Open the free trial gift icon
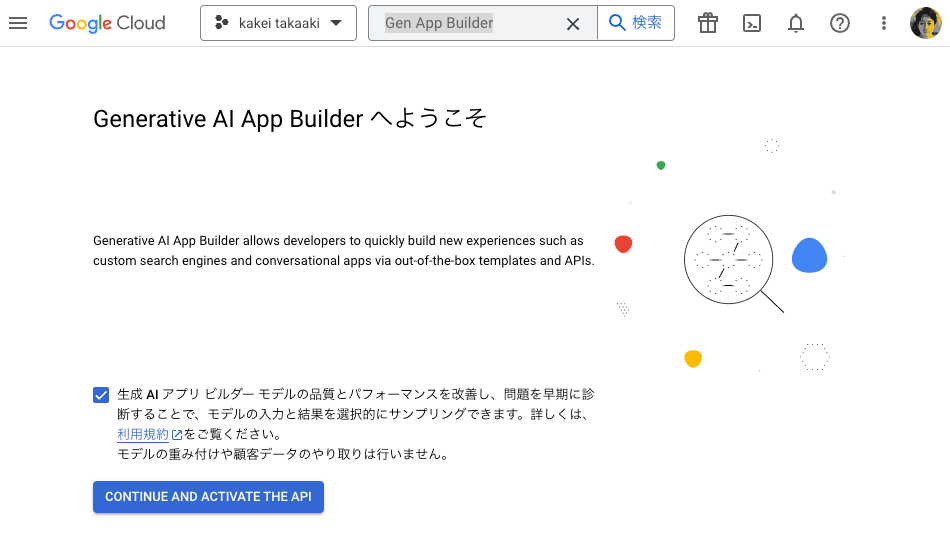Image resolution: width=950 pixels, height=548 pixels. (708, 23)
